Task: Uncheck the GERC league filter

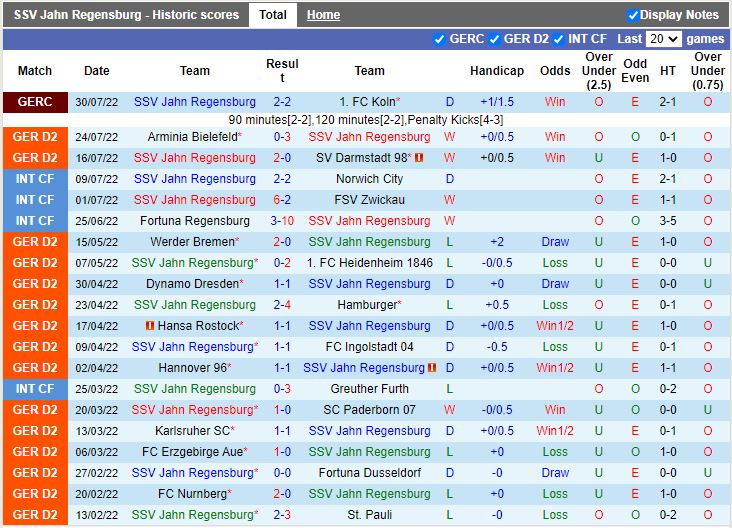Action: (x=439, y=40)
